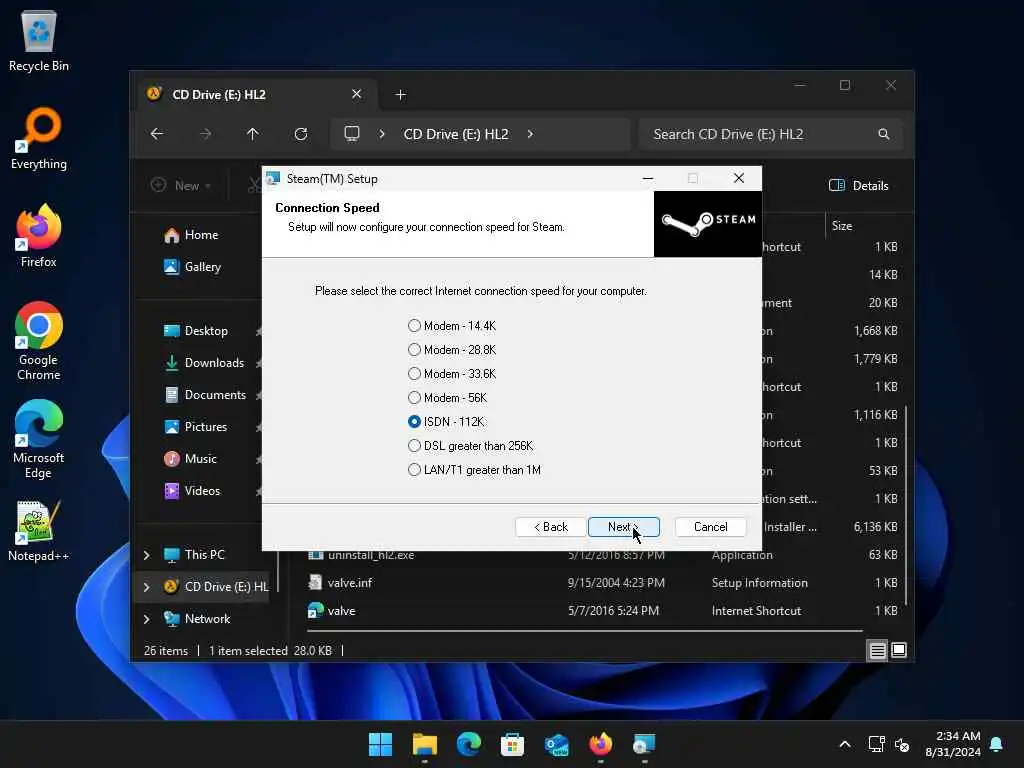Close the CD Drive (E:) HL2 tab
The width and height of the screenshot is (1024, 768).
[x=357, y=94]
